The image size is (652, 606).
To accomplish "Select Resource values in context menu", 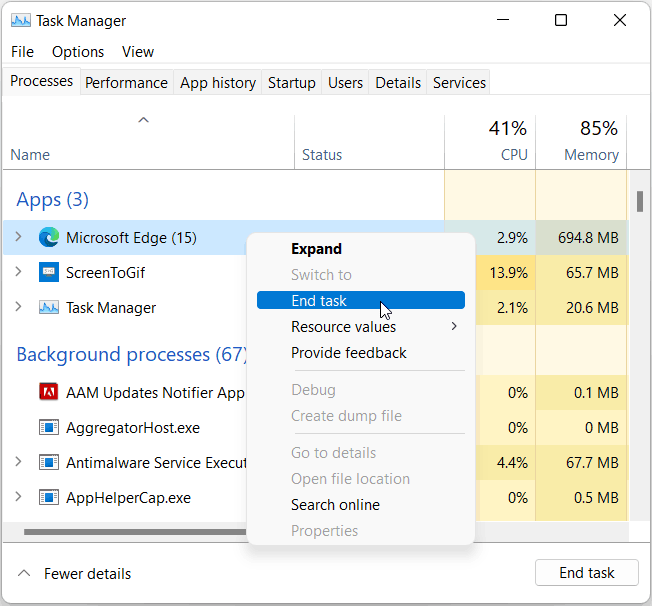I will click(x=361, y=326).
